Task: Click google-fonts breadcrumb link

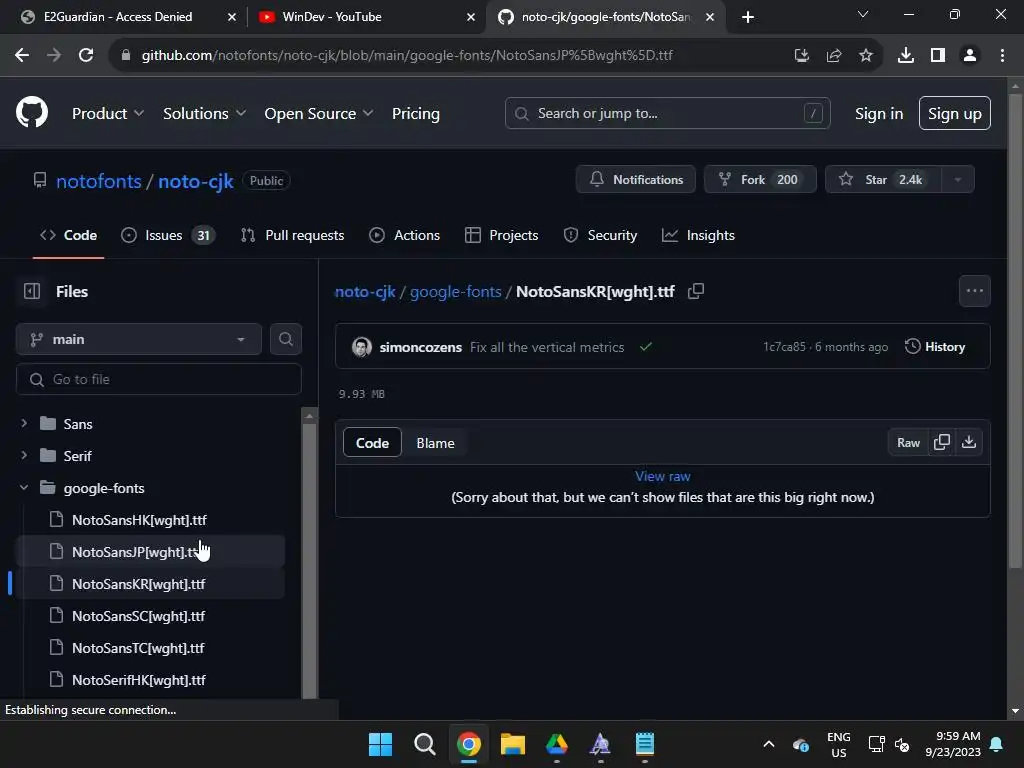Action: pos(456,291)
